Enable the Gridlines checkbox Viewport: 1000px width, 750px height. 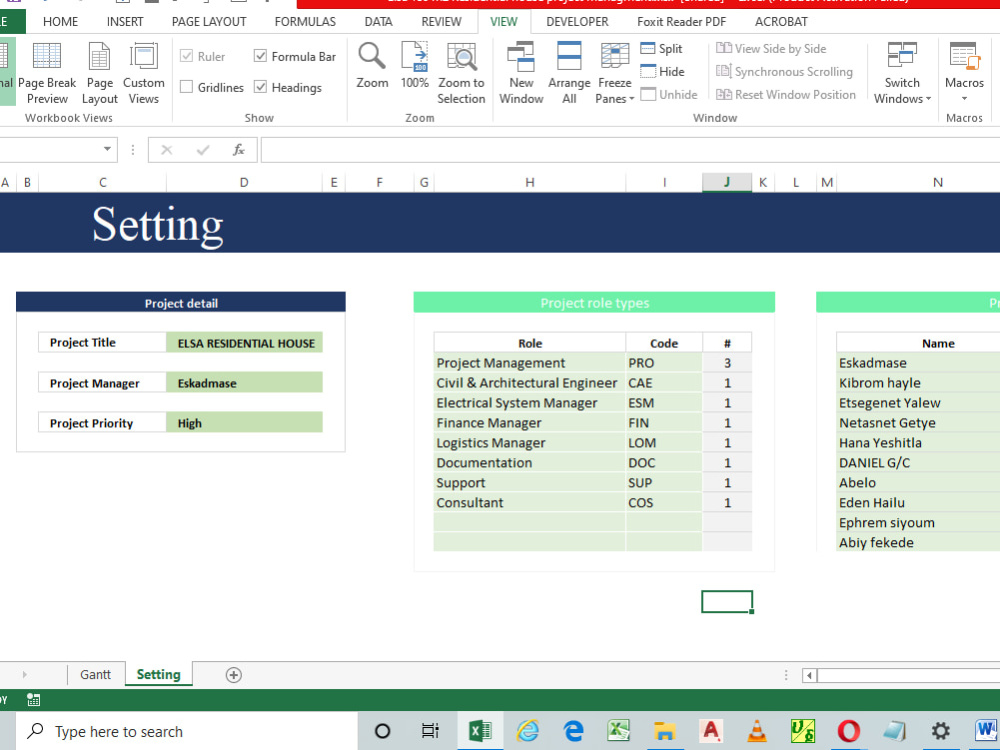186,87
